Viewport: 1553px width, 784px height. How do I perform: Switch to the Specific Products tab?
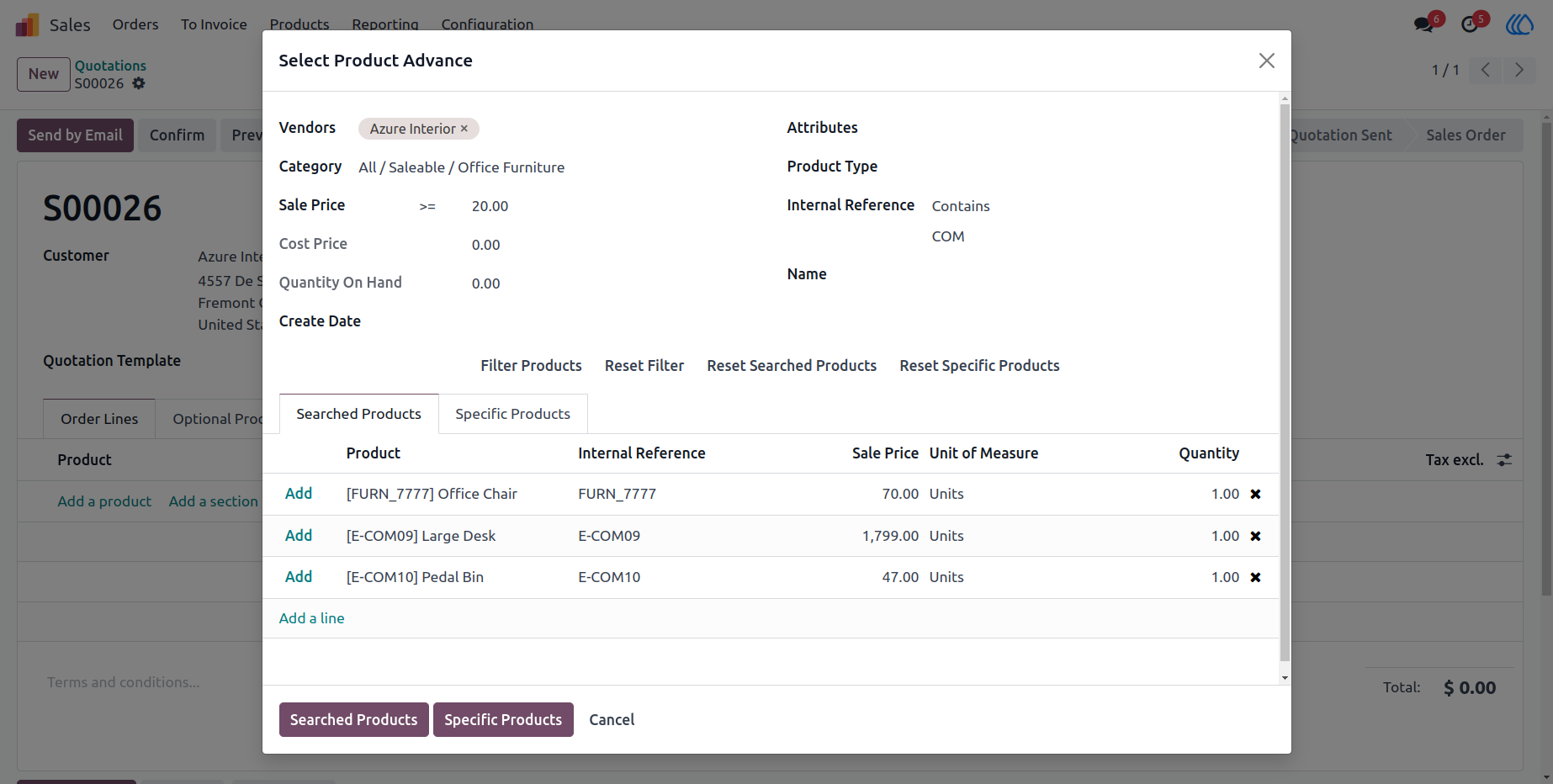coord(512,414)
